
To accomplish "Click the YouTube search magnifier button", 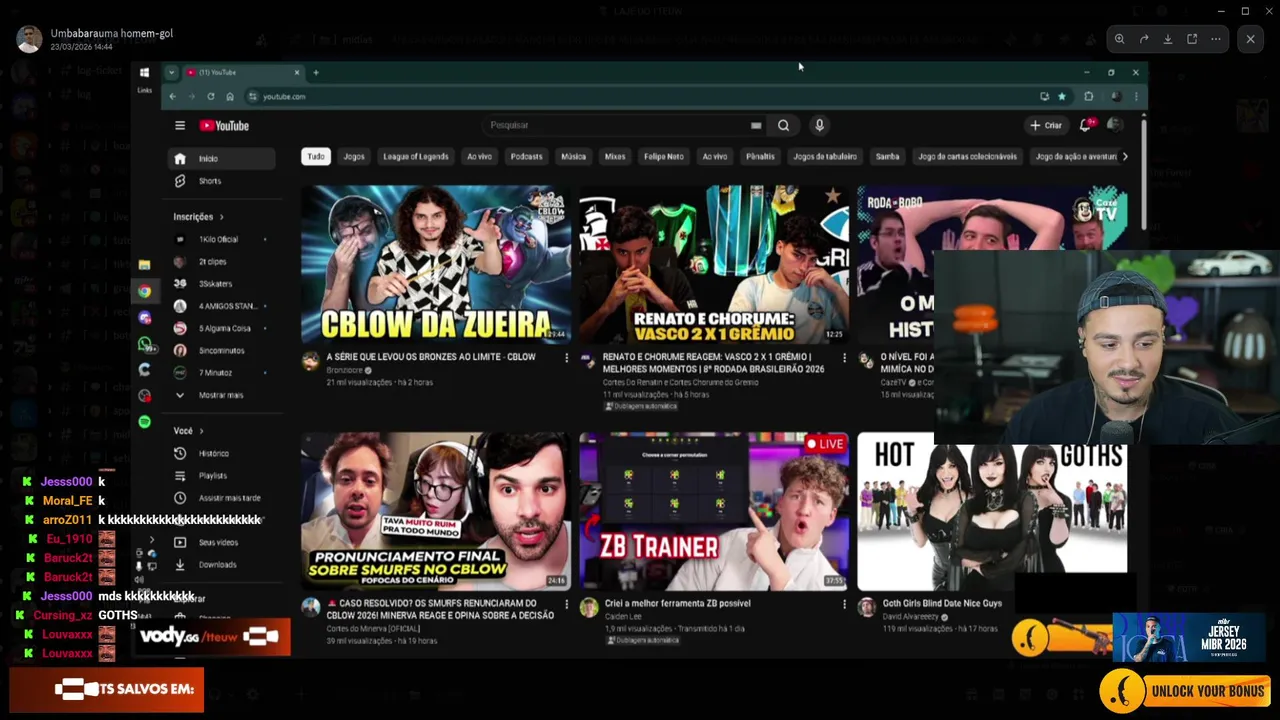I will tap(783, 125).
